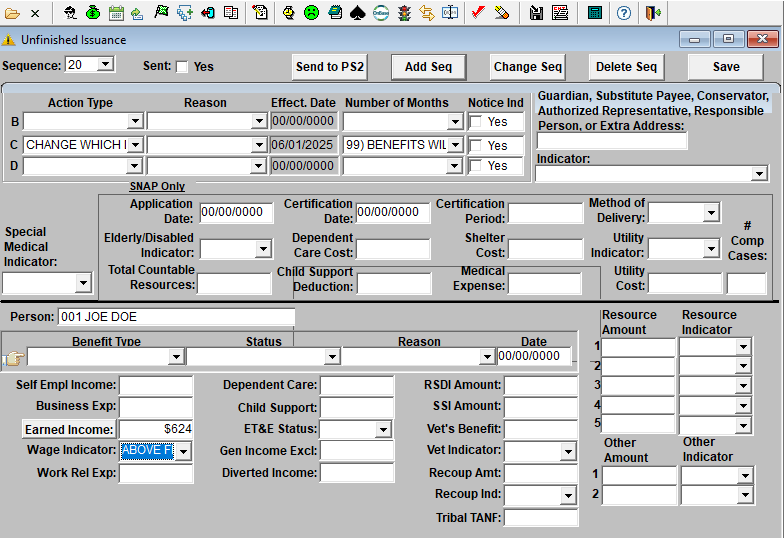This screenshot has height=538, width=784.
Task: Open the OnBase globe icon
Action: (381, 12)
